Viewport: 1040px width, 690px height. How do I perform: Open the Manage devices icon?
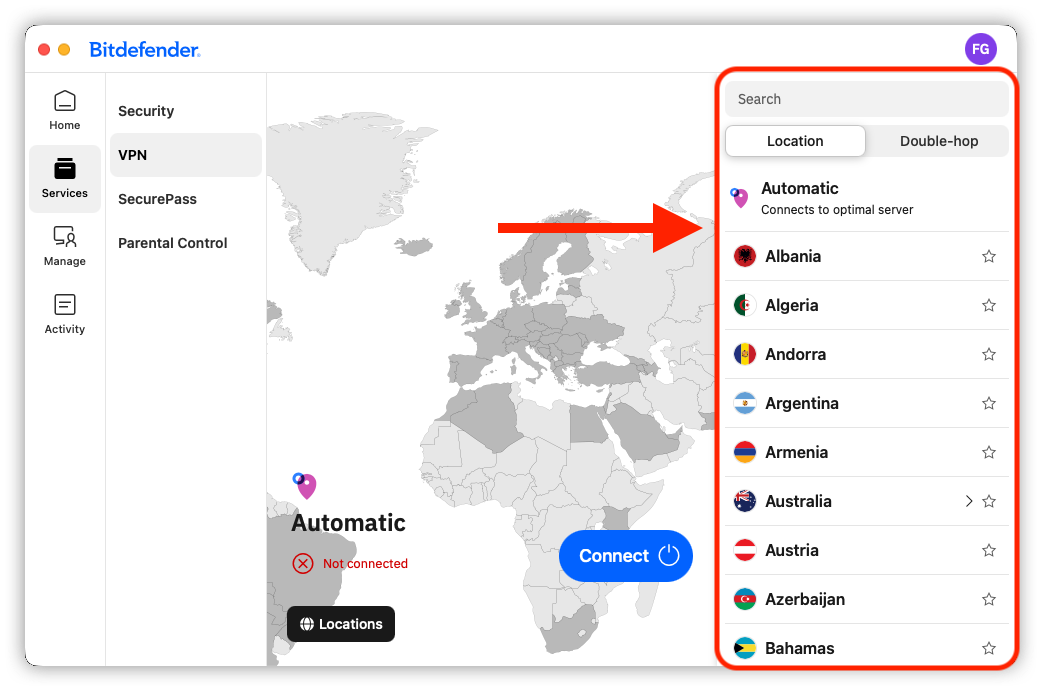coord(64,236)
